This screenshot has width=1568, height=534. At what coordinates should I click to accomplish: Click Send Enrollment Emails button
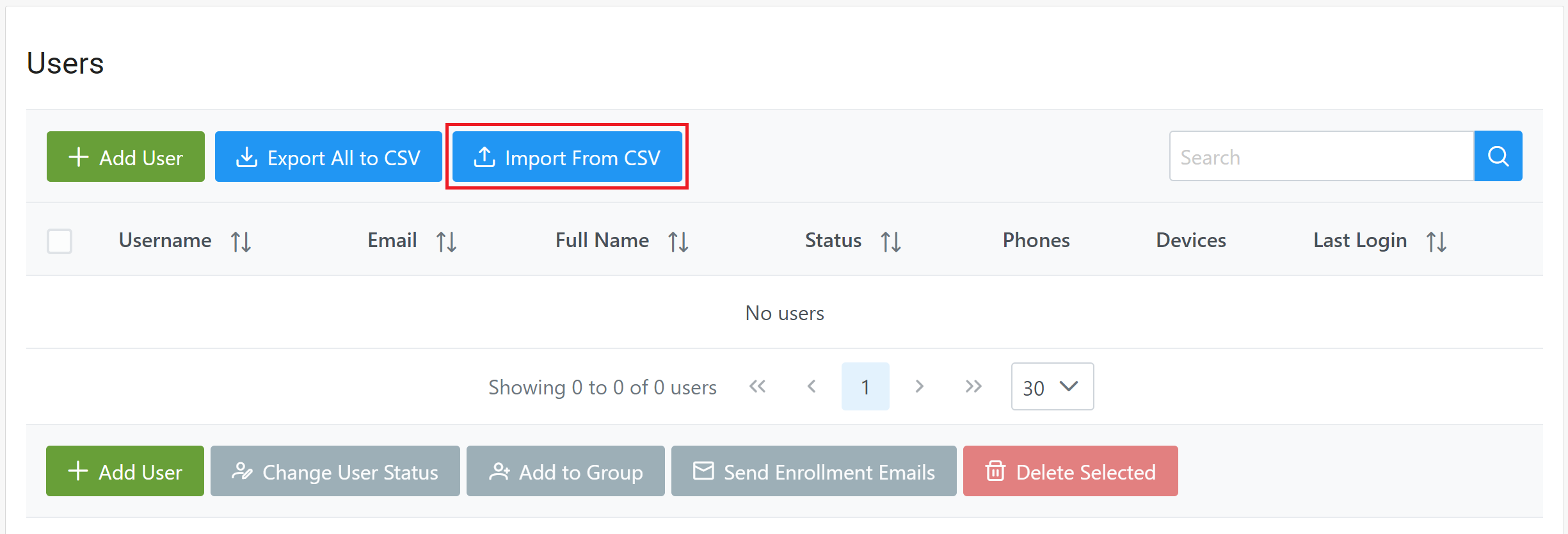tap(813, 471)
